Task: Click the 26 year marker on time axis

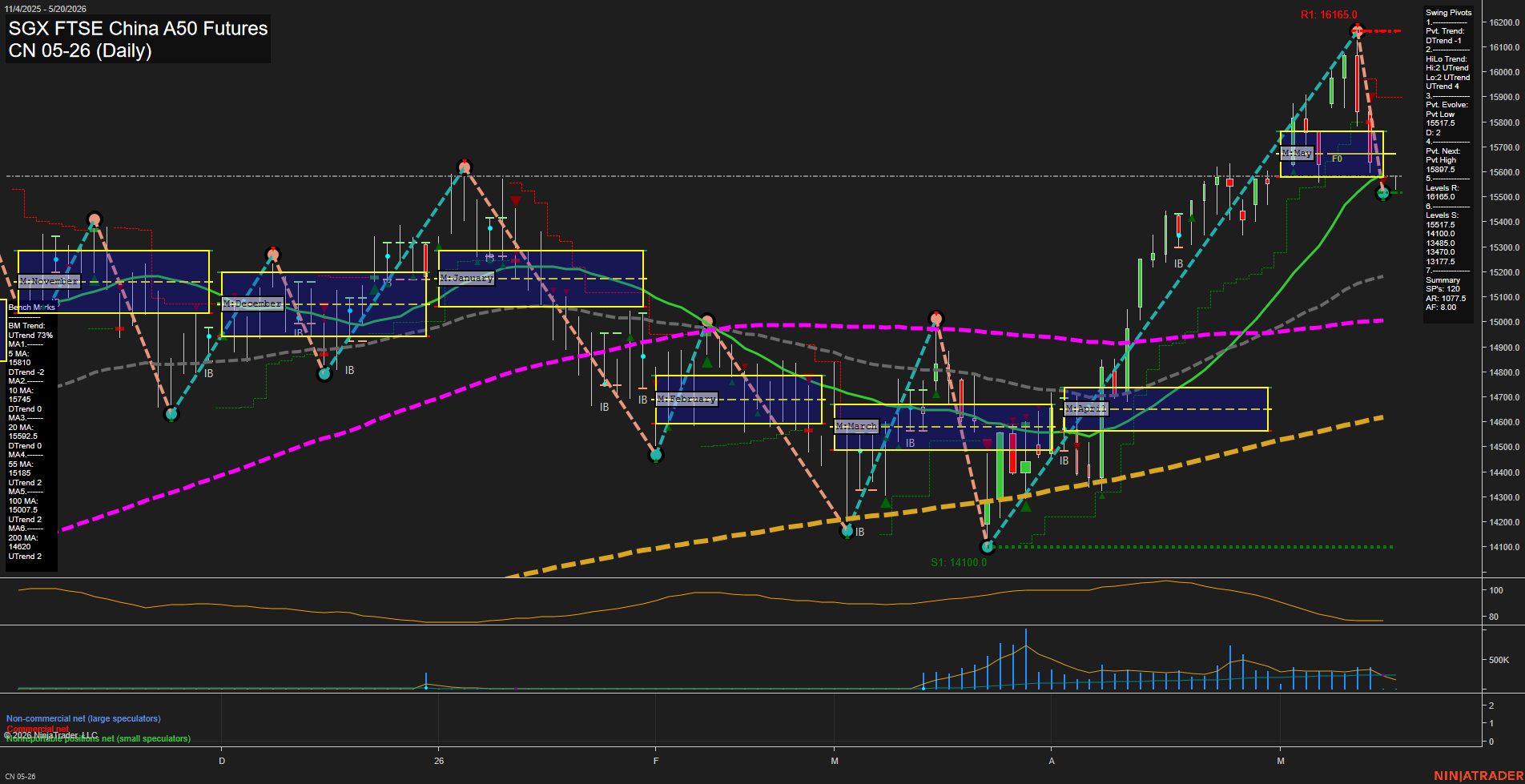Action: [439, 761]
